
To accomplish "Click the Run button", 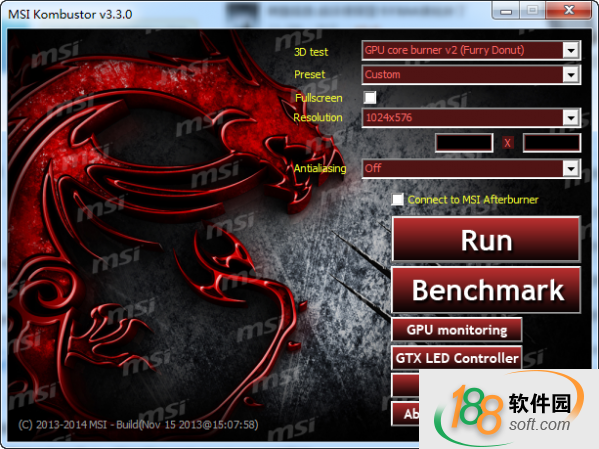I will pos(486,239).
